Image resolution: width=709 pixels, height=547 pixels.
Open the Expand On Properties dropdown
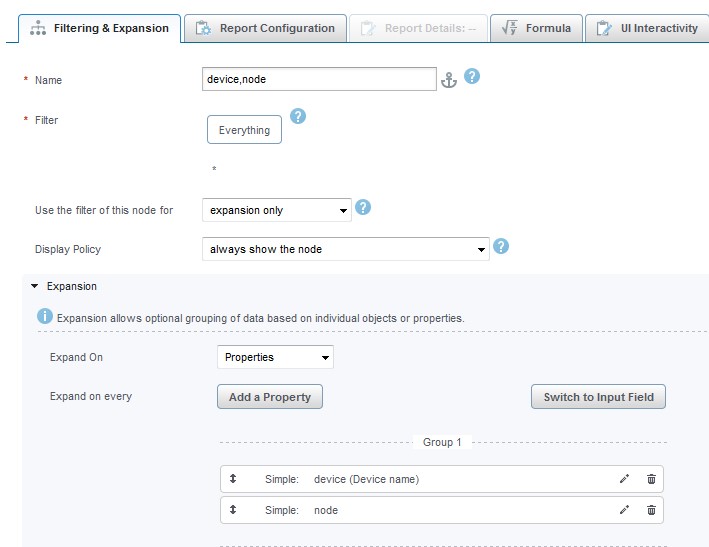click(275, 357)
